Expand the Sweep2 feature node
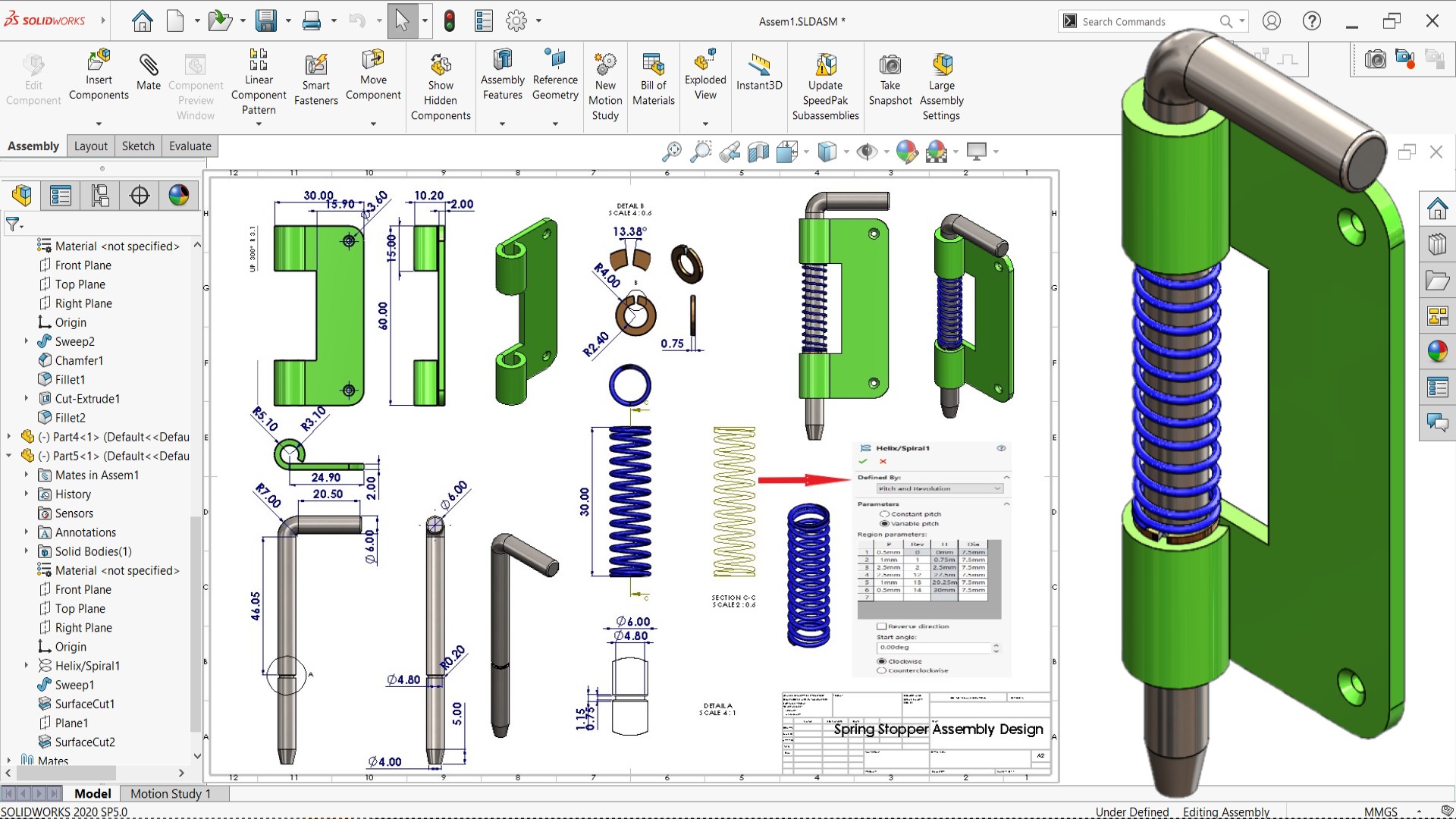Image resolution: width=1456 pixels, height=819 pixels. pos(26,341)
